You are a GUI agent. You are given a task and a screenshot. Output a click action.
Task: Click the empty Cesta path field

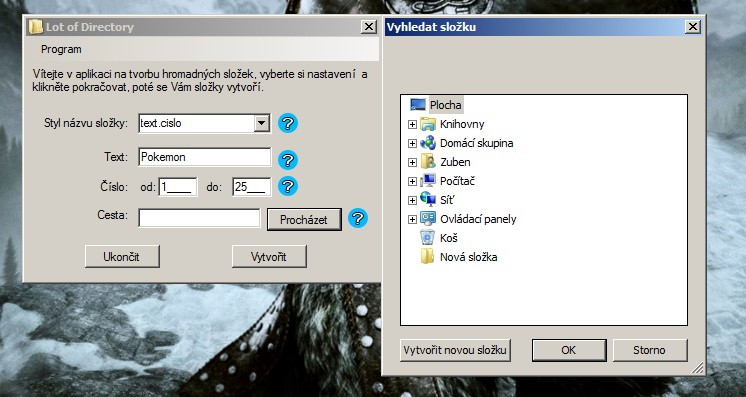tap(199, 218)
